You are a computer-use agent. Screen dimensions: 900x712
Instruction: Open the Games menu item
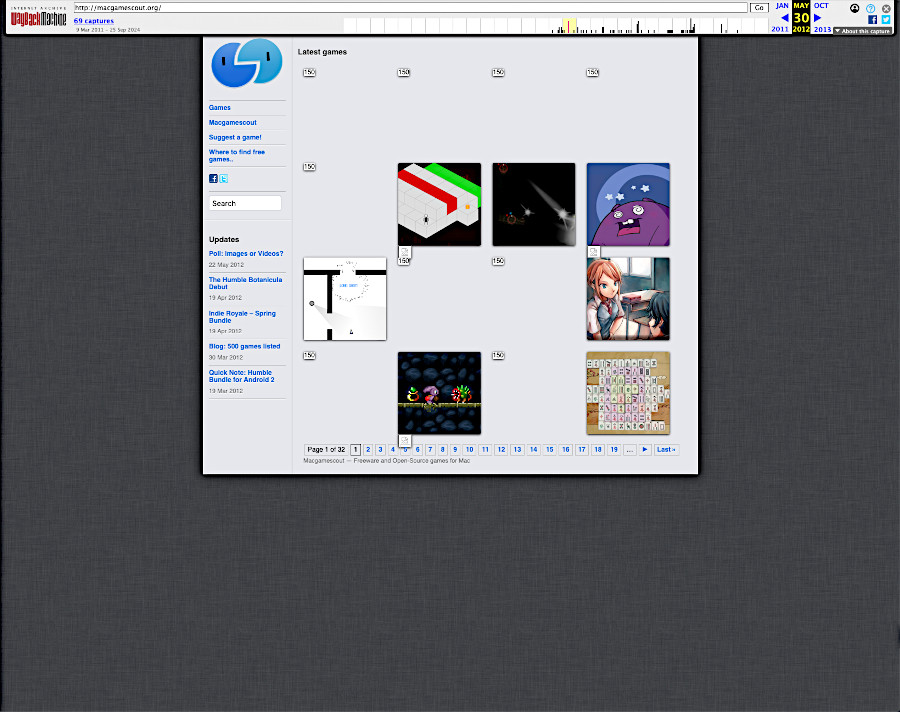pyautogui.click(x=220, y=108)
